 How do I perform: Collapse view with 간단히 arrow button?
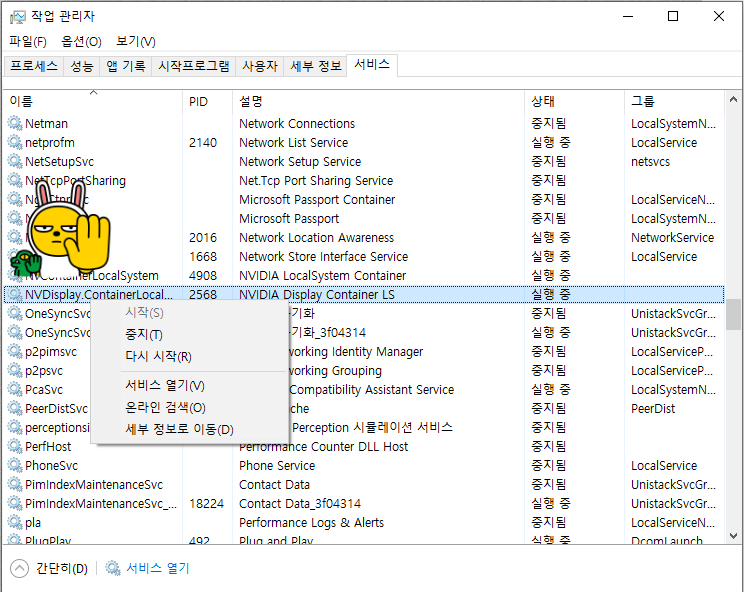click(x=19, y=568)
